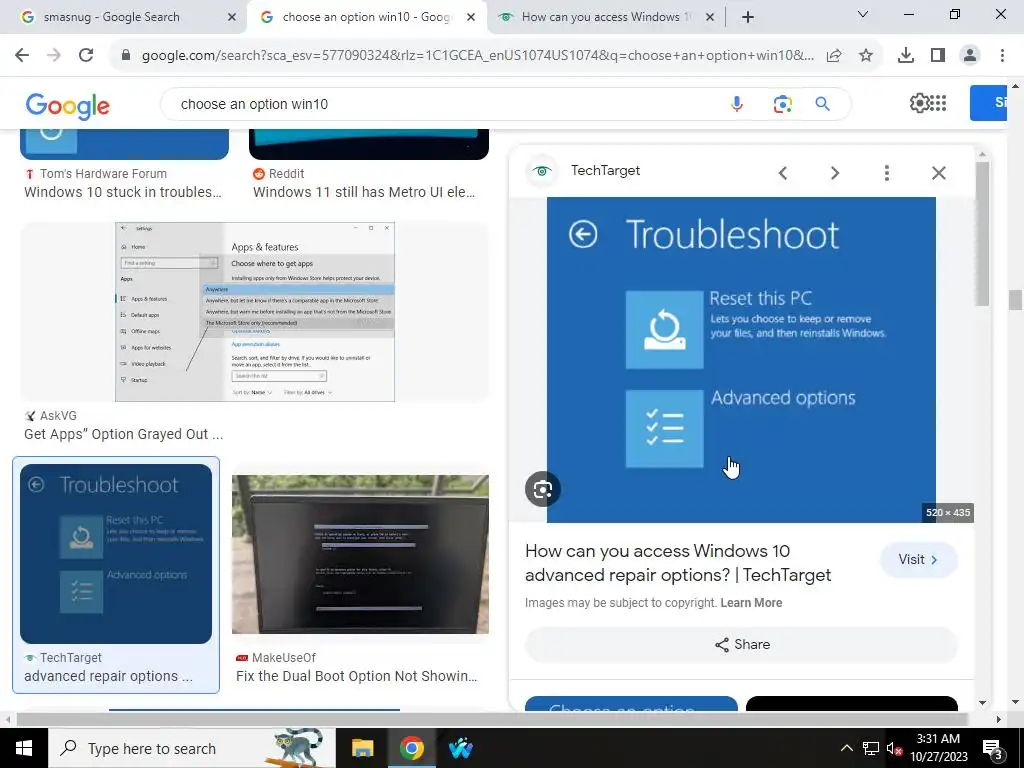Click the muted volume tray icon
The height and width of the screenshot is (768, 1024).
pos(894,748)
